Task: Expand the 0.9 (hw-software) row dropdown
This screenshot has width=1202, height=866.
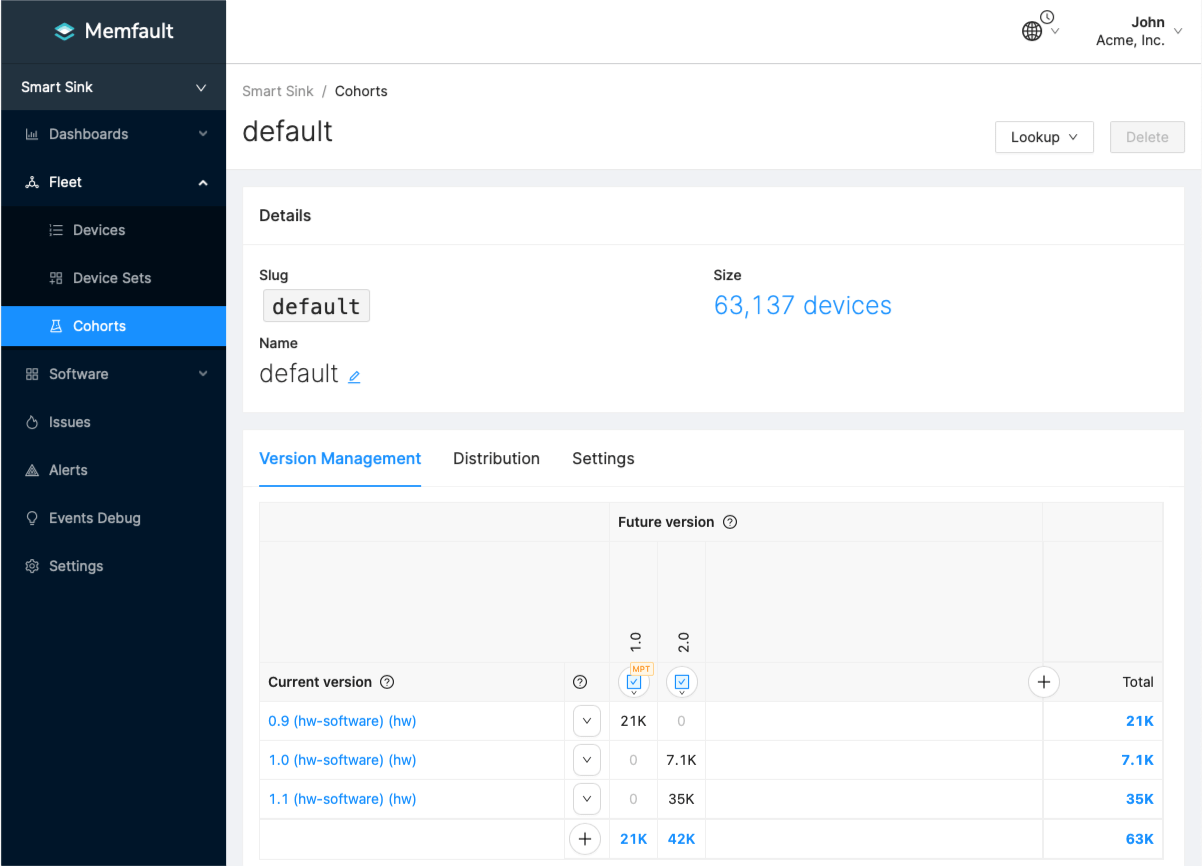Action: [586, 721]
